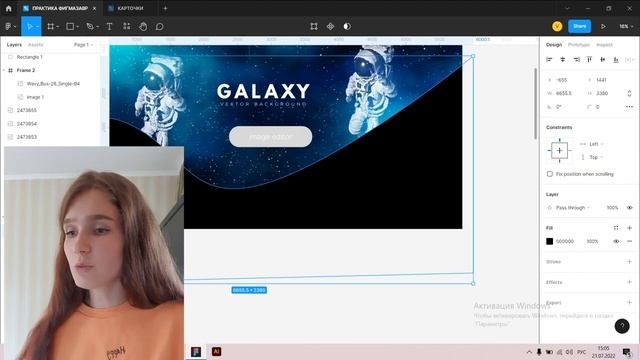
Task: Align selection to the left
Action: coord(549,60)
